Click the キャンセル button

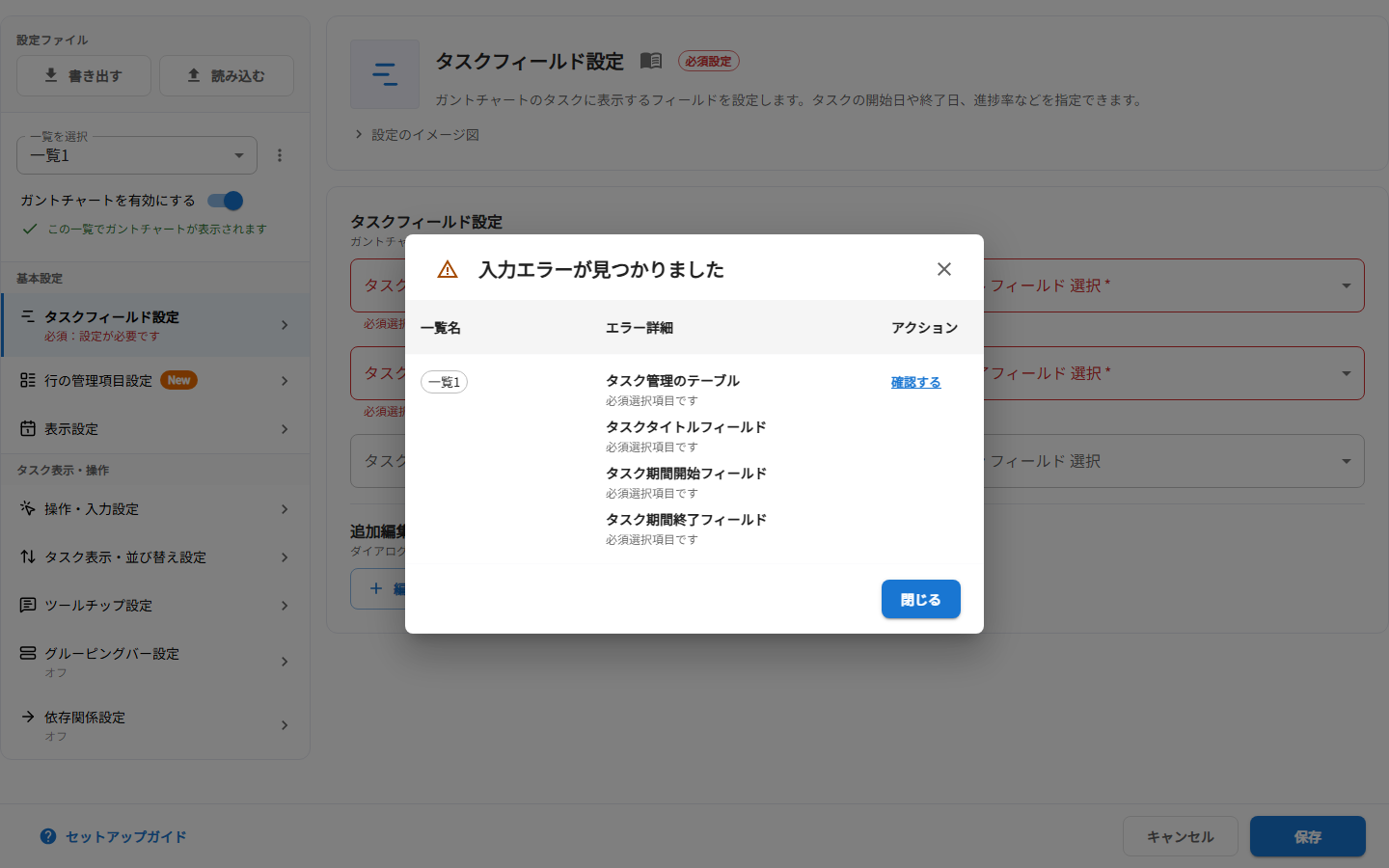(1181, 836)
